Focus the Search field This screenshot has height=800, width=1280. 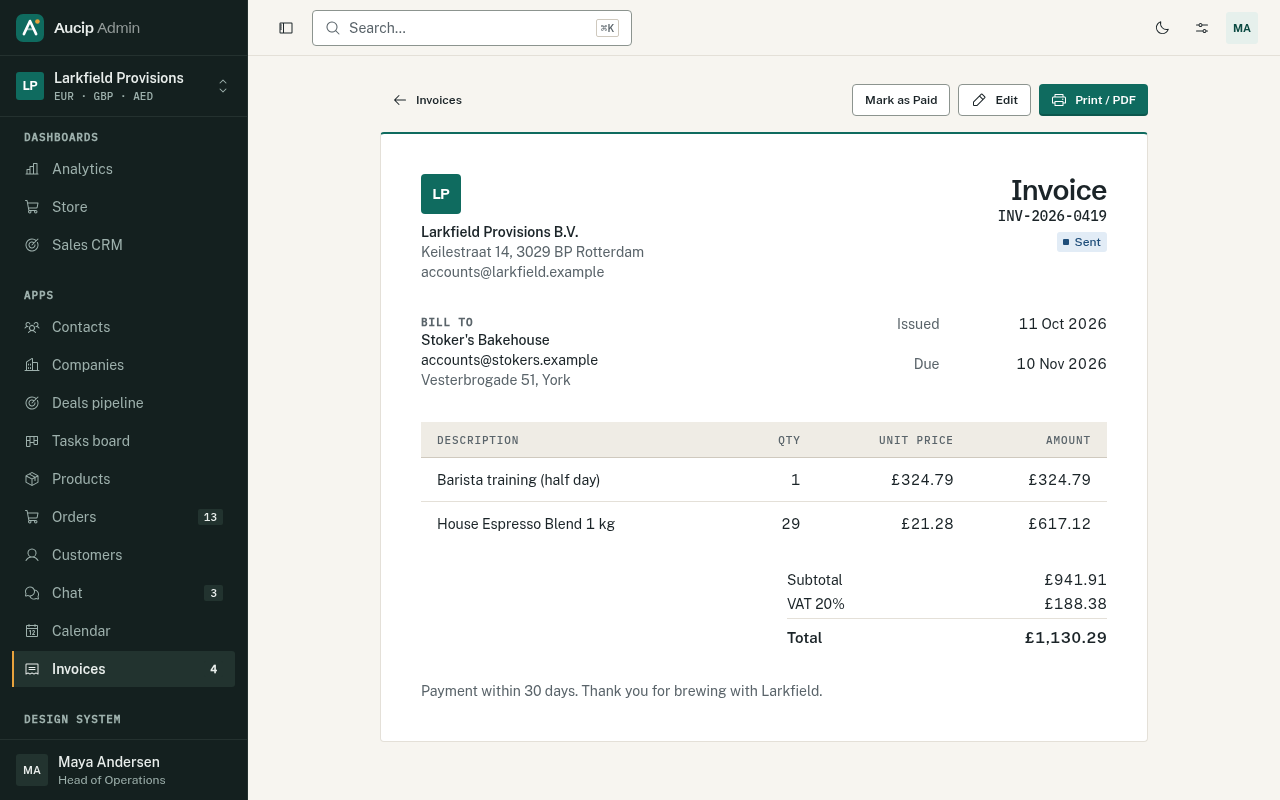tap(472, 28)
